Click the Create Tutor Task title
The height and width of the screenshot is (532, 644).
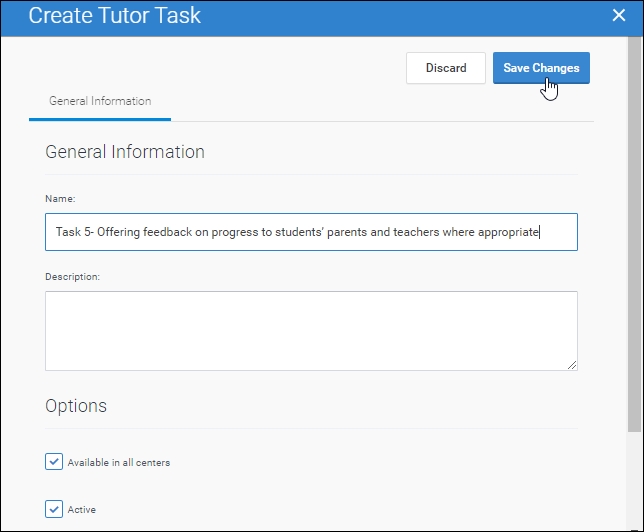click(x=115, y=16)
